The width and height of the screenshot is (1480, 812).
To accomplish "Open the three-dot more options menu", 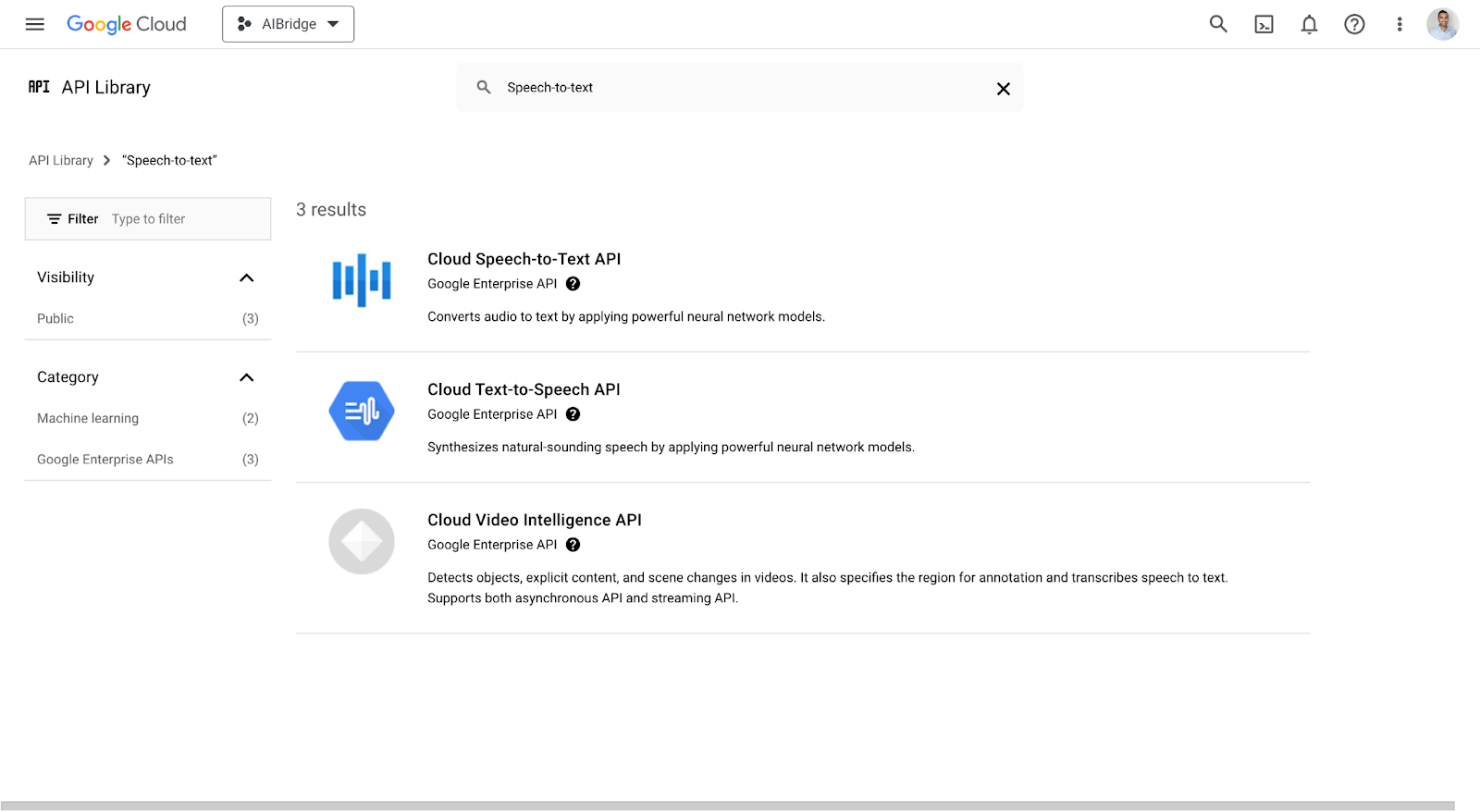I will [1400, 24].
